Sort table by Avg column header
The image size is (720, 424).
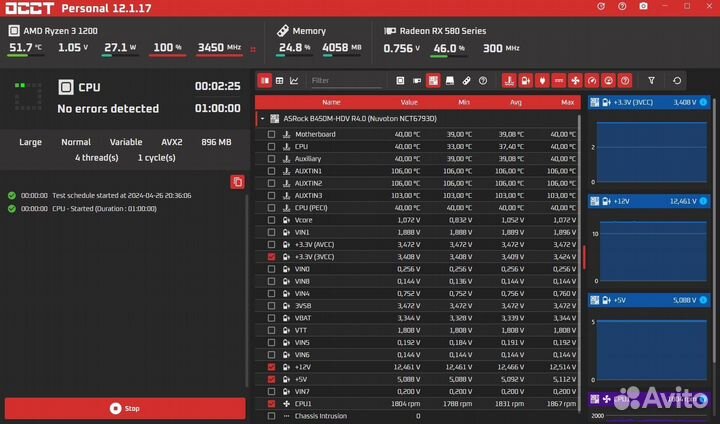516,102
